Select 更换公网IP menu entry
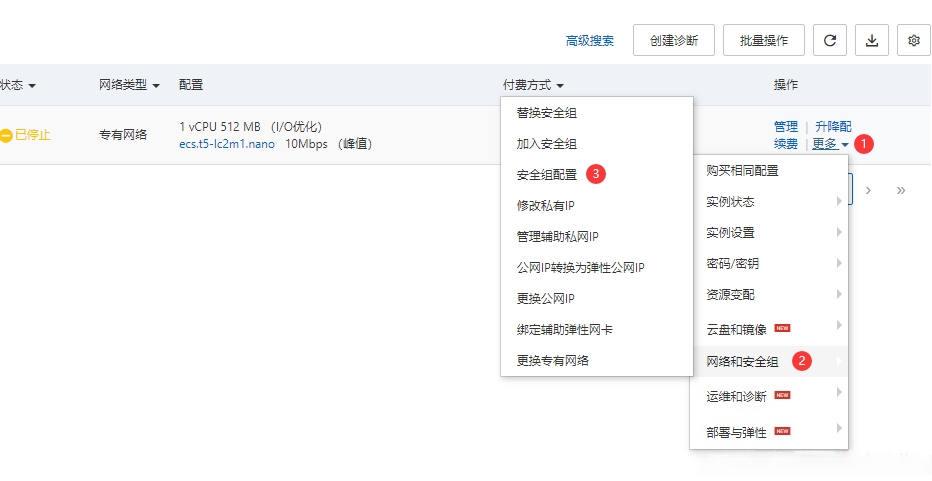The width and height of the screenshot is (932, 481). click(x=545, y=298)
